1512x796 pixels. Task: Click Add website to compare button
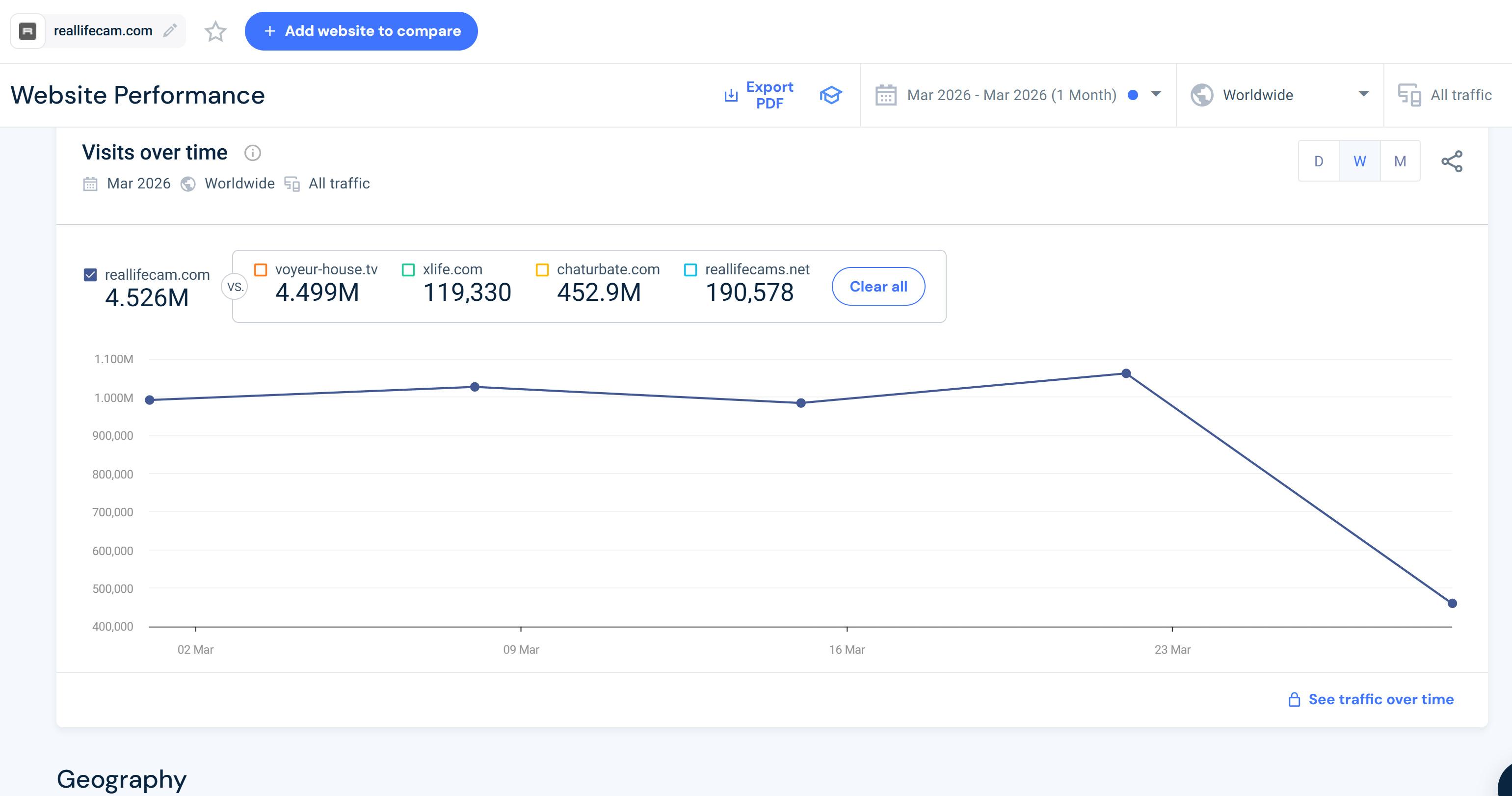click(x=361, y=31)
